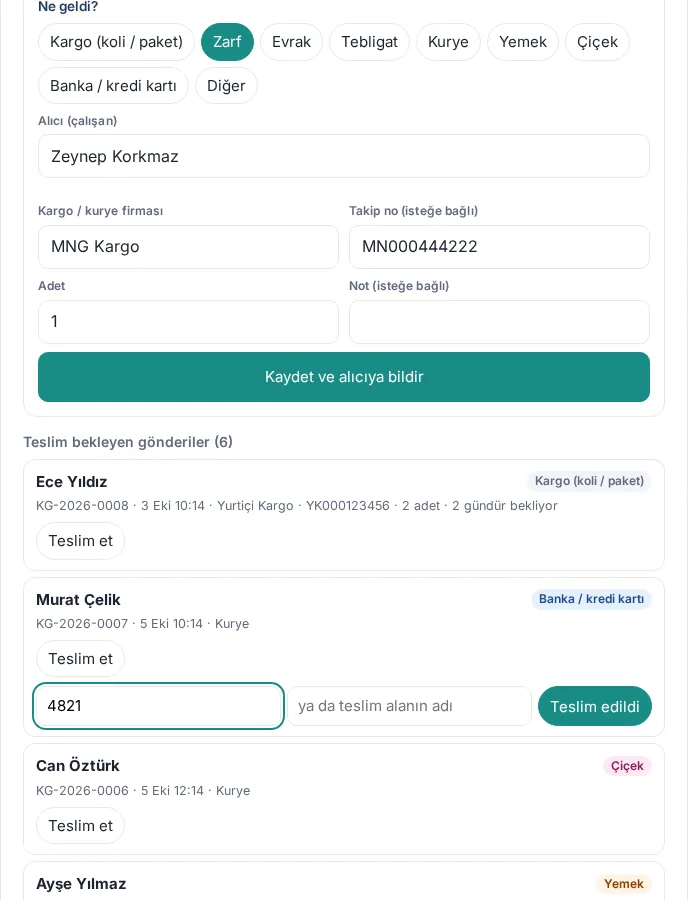Viewport: 688px width, 900px height.
Task: Click the Takip no input field
Action: click(499, 247)
